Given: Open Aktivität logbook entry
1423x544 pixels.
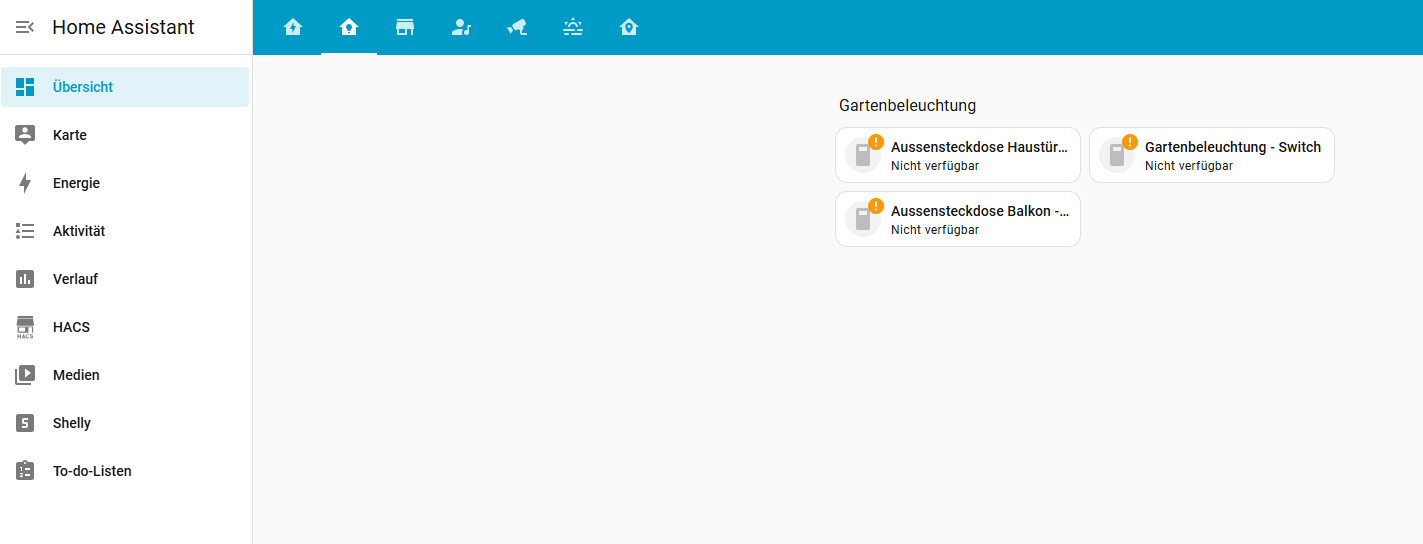Looking at the screenshot, I should (x=79, y=231).
